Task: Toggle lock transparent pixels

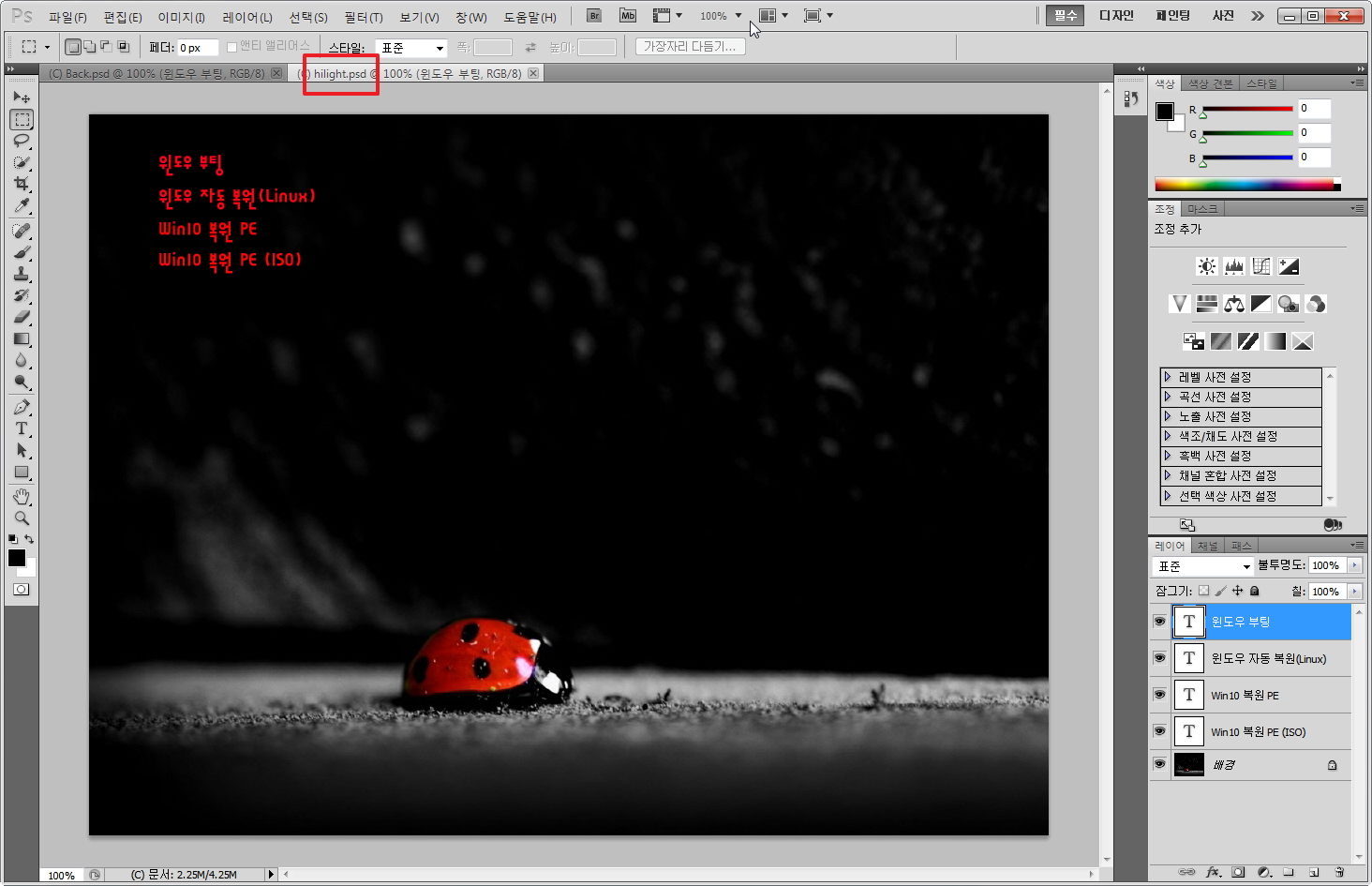Action: tap(1204, 591)
